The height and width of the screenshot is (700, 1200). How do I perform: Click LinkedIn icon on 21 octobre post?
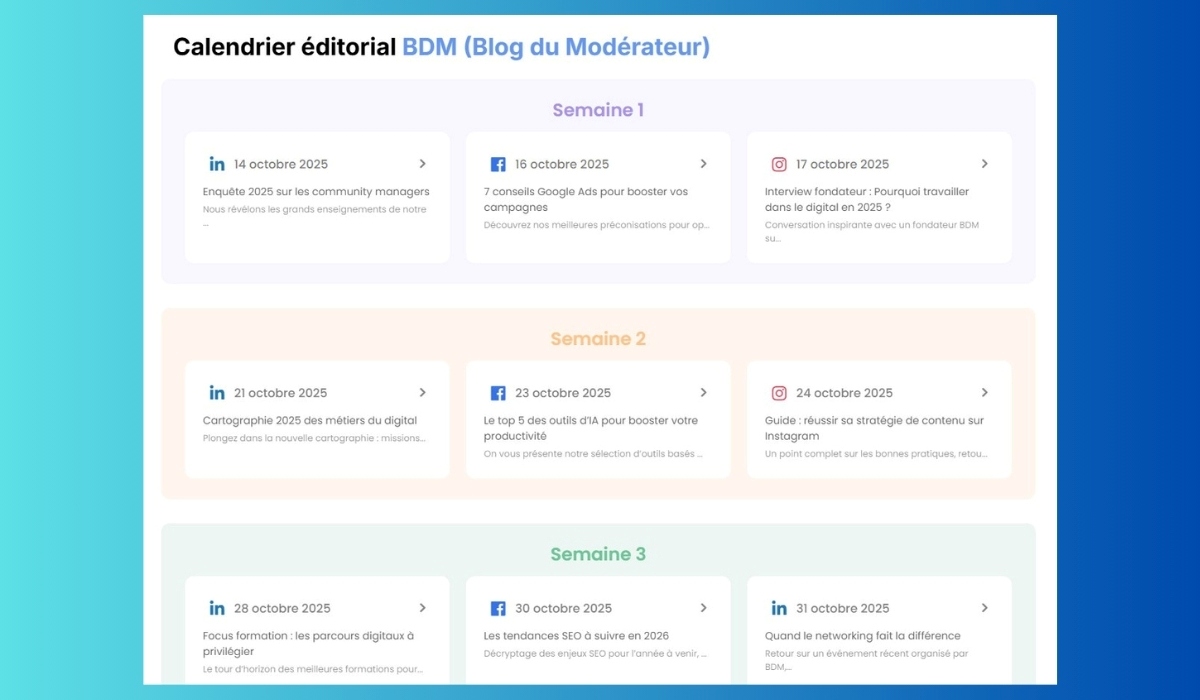217,393
